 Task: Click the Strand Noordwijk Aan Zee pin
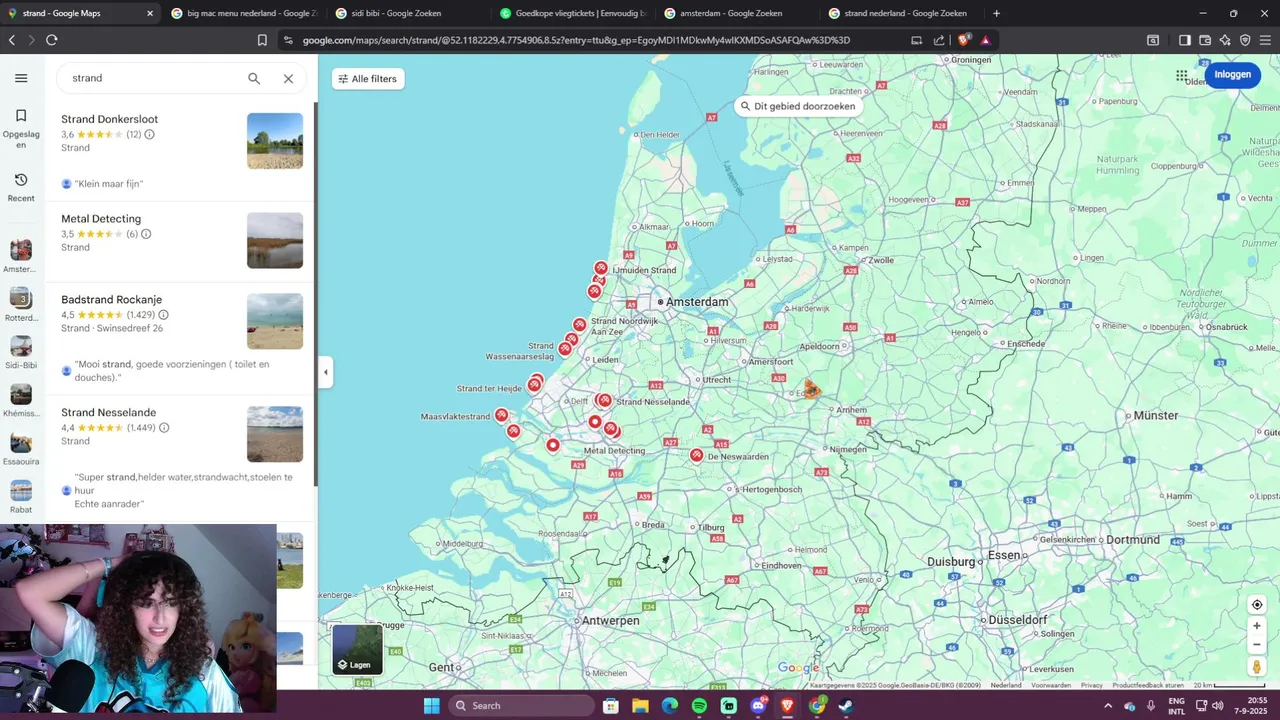[580, 324]
